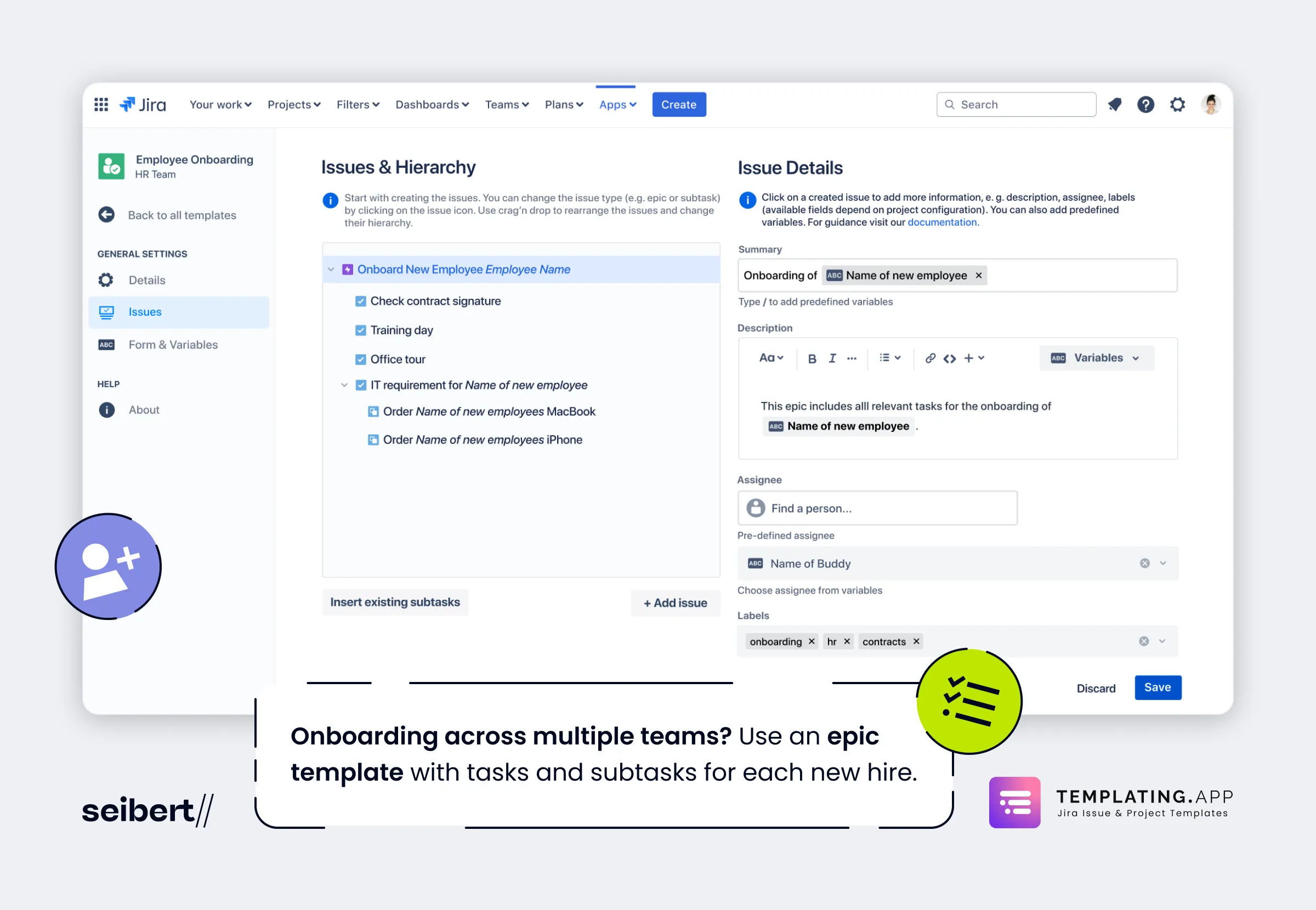
Task: Click the back arrow to all templates
Action: coord(106,215)
